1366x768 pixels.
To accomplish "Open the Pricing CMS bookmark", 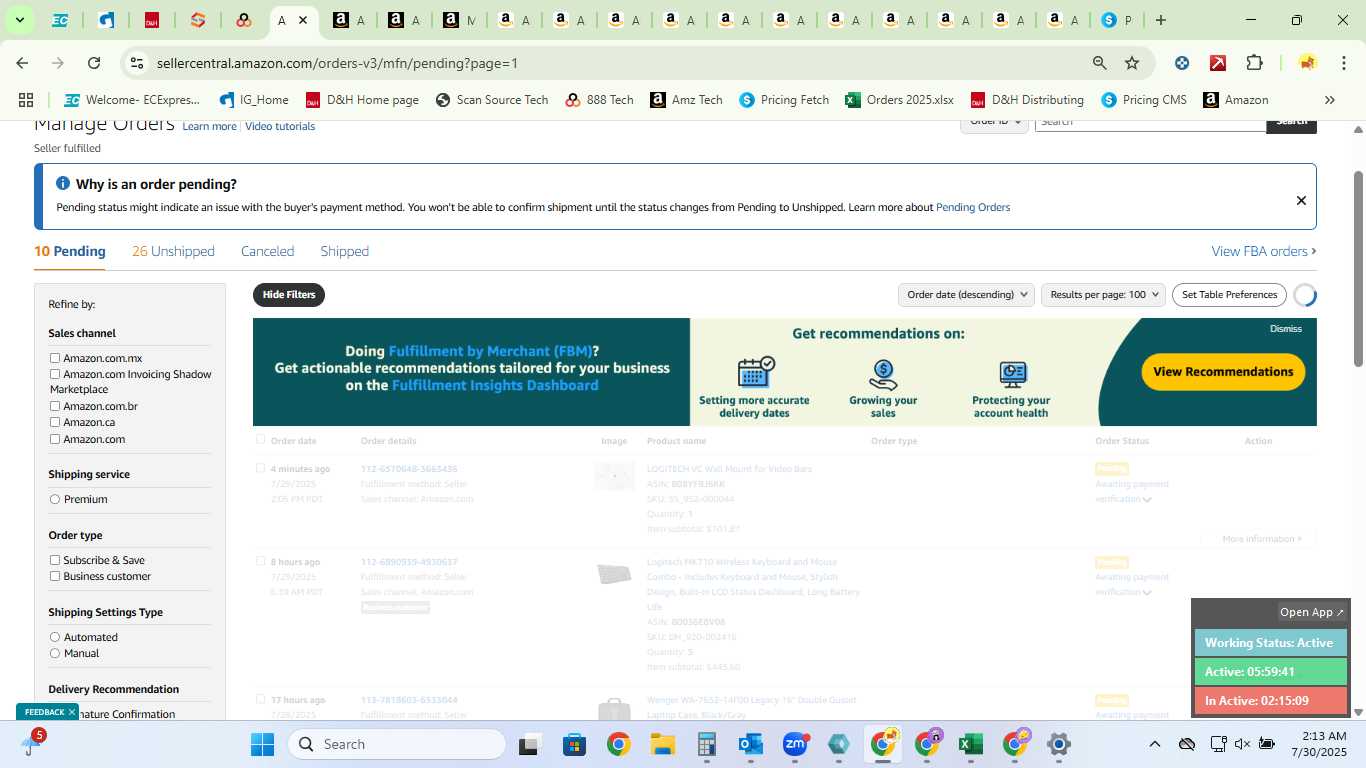I will click(1144, 100).
